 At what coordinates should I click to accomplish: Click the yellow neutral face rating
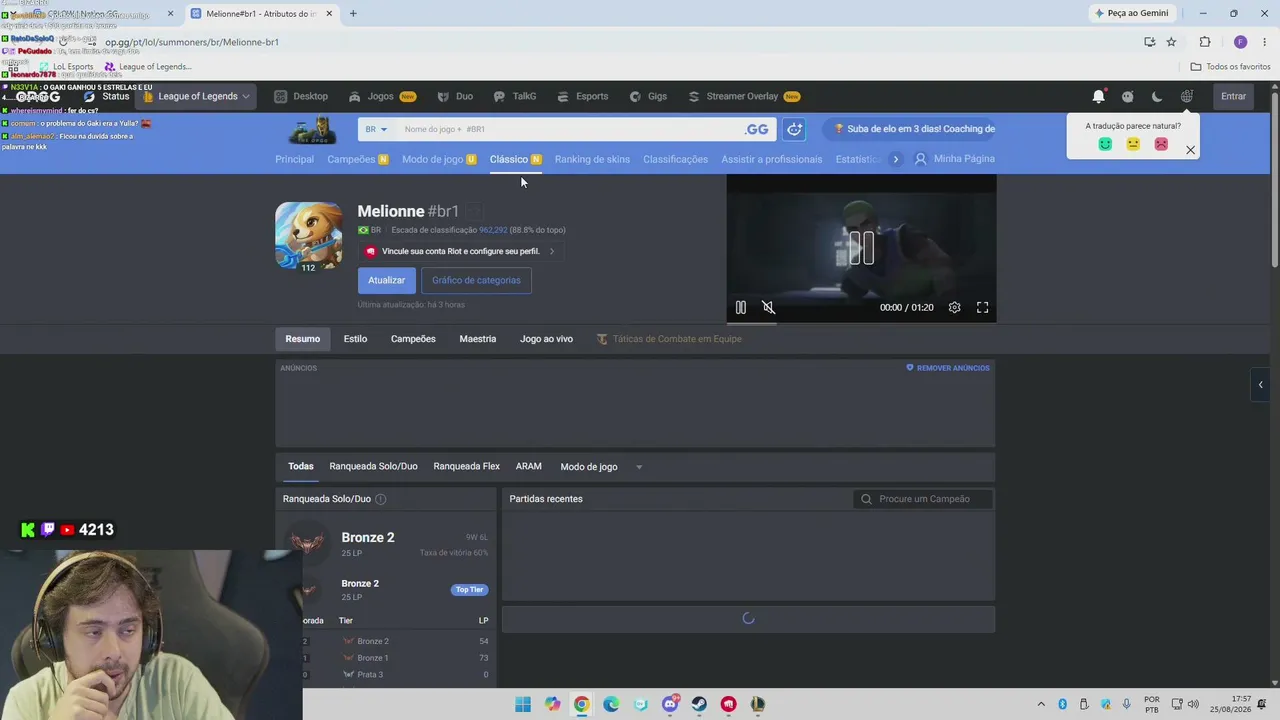1133,144
